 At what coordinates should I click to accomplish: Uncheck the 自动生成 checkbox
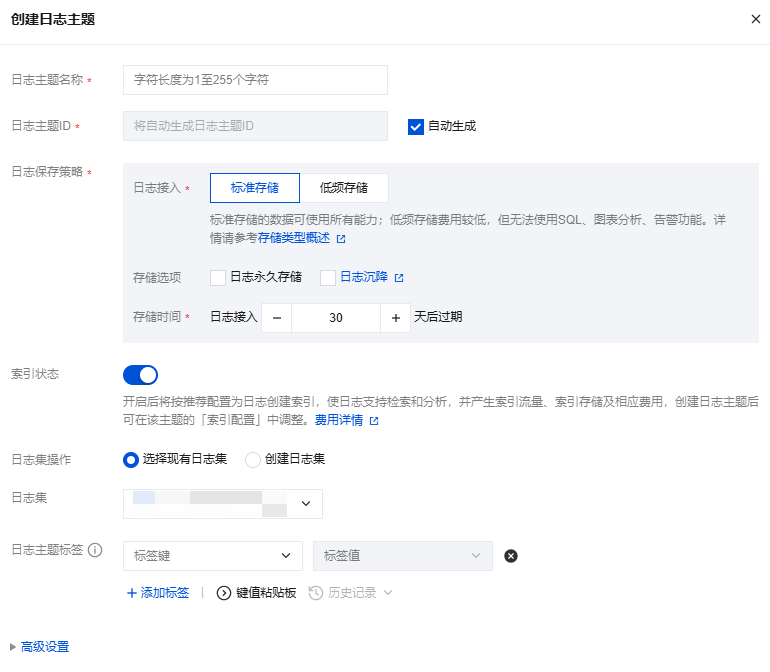pyautogui.click(x=415, y=127)
